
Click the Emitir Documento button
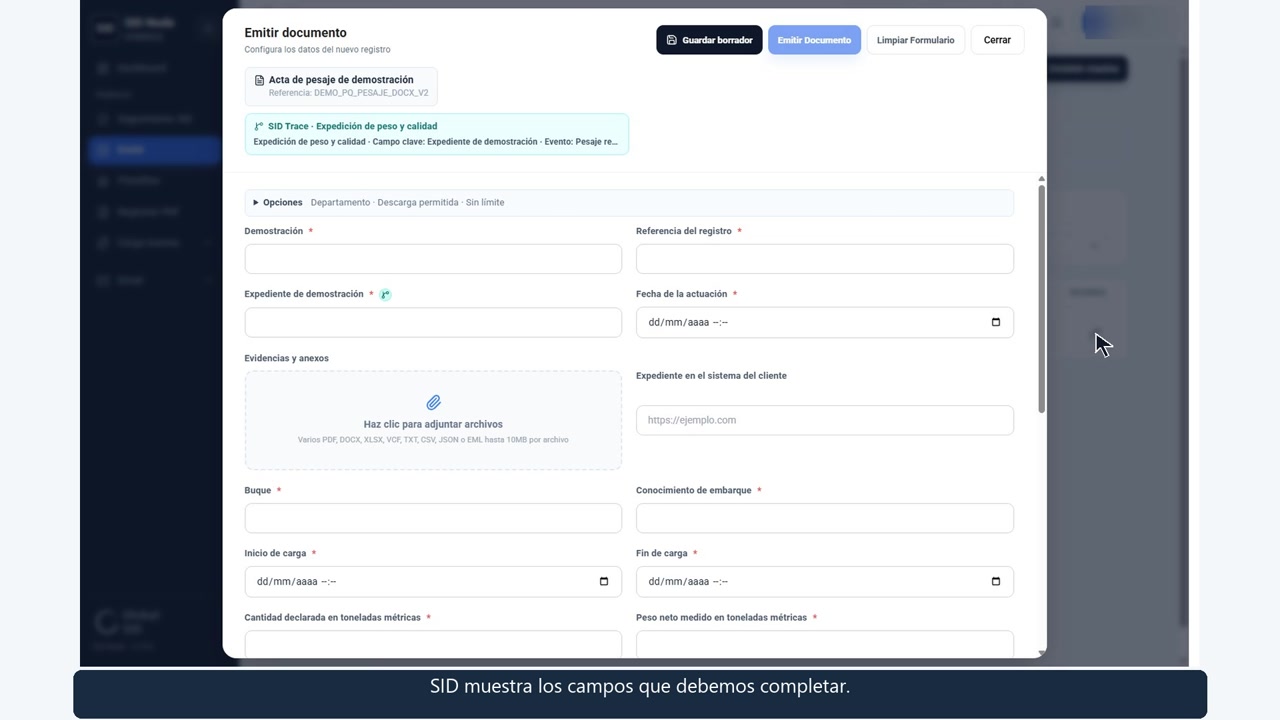point(814,40)
